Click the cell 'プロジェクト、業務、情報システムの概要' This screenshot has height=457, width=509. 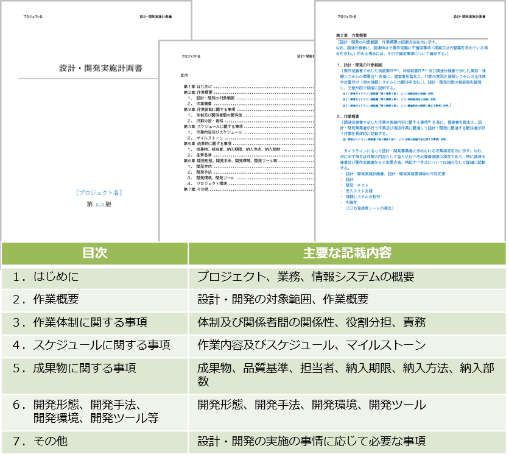coord(347,278)
